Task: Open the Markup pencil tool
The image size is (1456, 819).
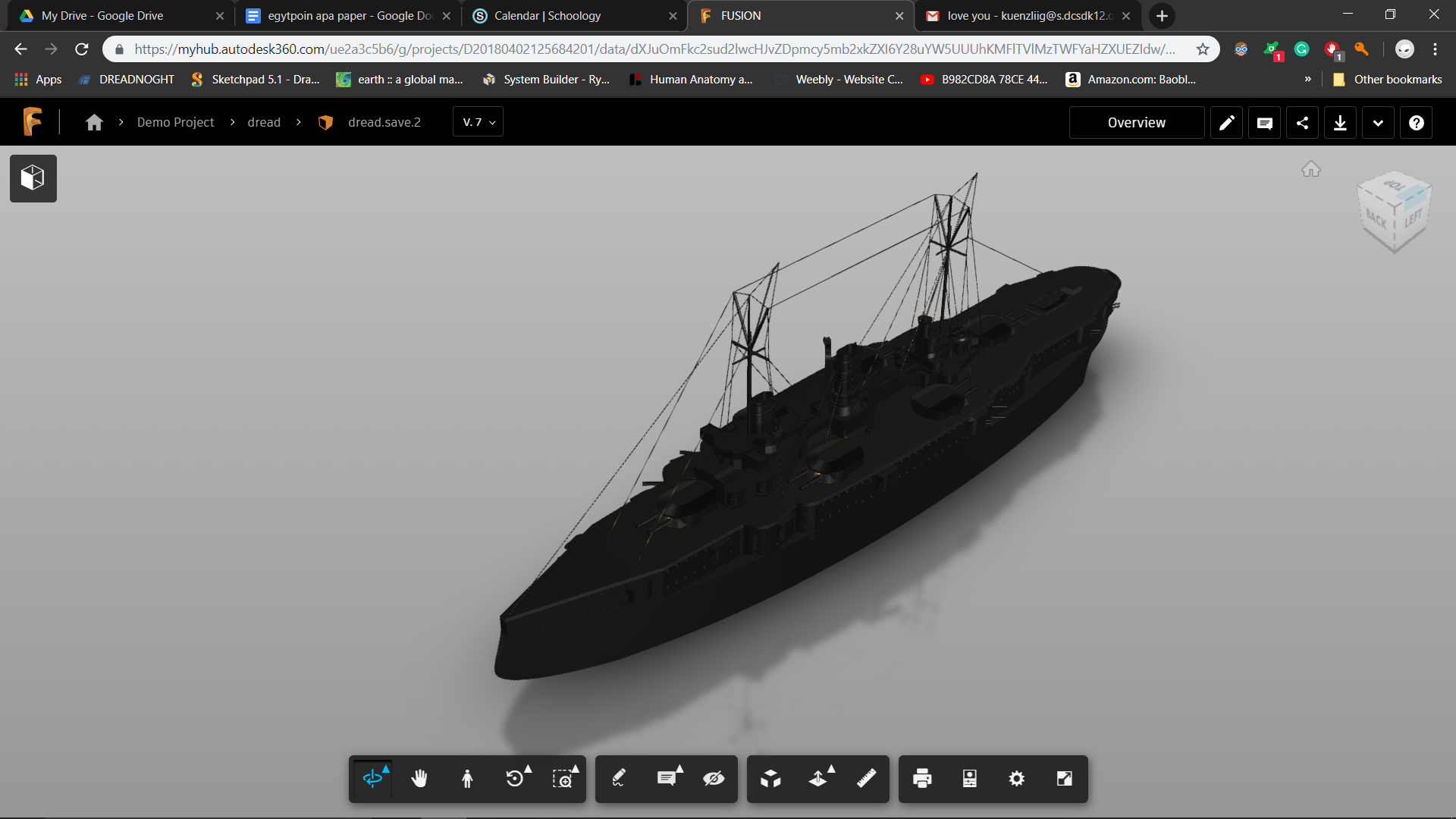Action: [x=619, y=779]
